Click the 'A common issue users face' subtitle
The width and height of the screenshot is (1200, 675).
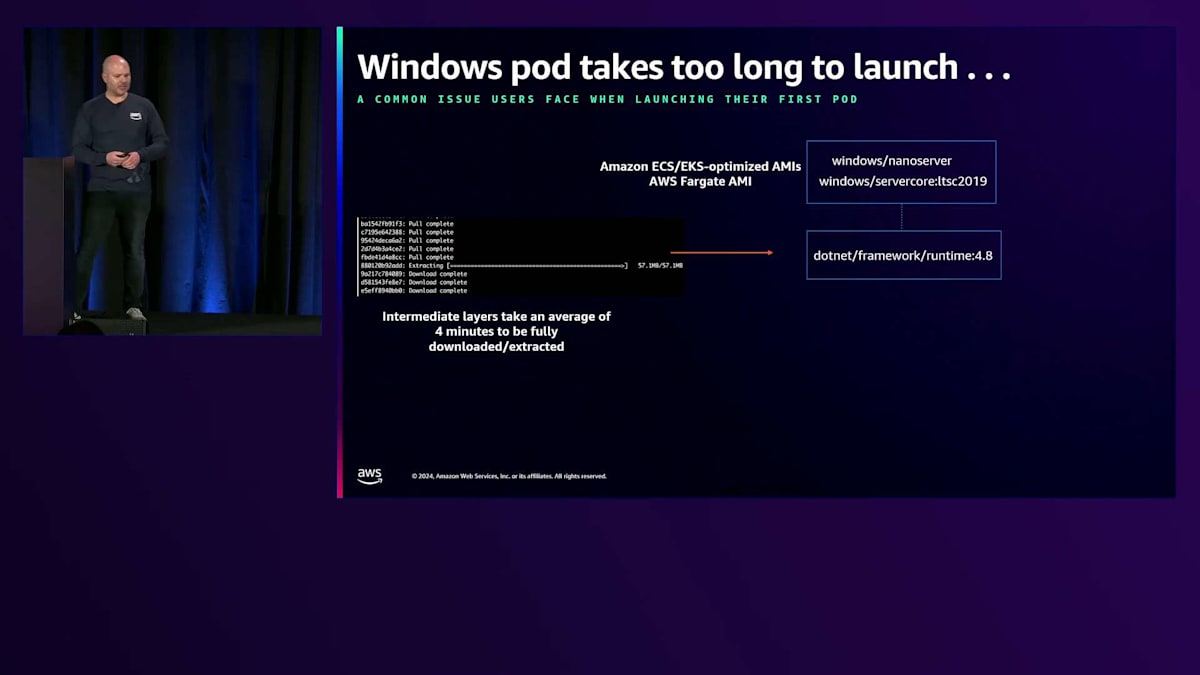click(607, 100)
